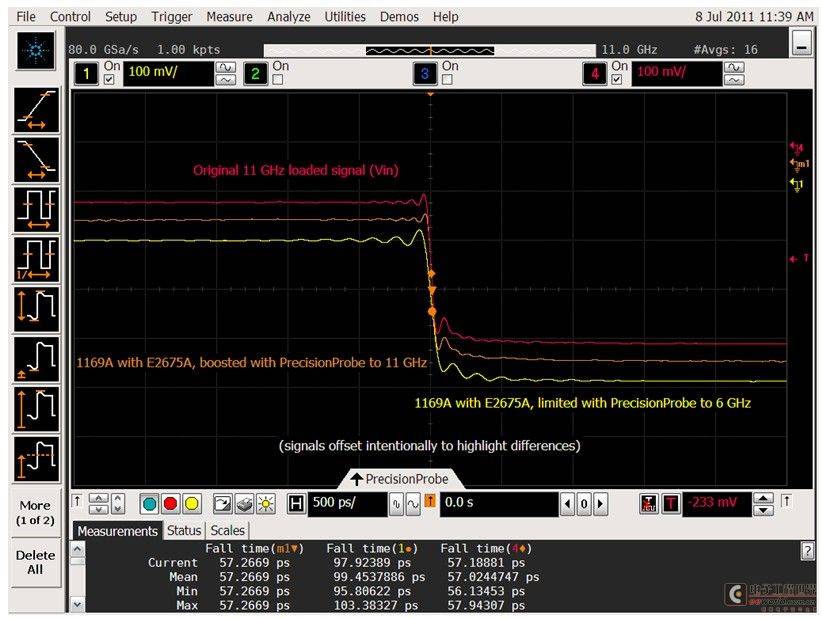Decrease channel 1 vertical scale (smaller waveform)

pos(226,80)
